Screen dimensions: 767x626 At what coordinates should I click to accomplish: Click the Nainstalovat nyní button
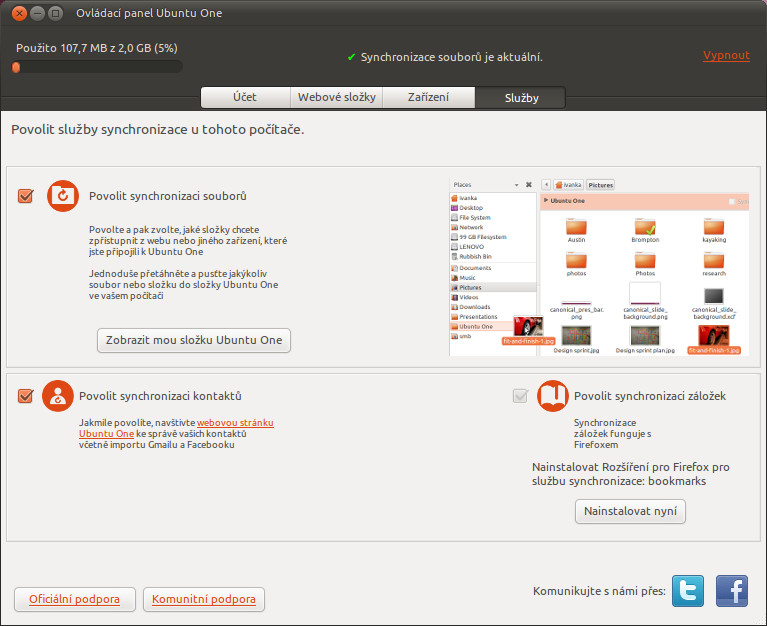click(x=630, y=512)
